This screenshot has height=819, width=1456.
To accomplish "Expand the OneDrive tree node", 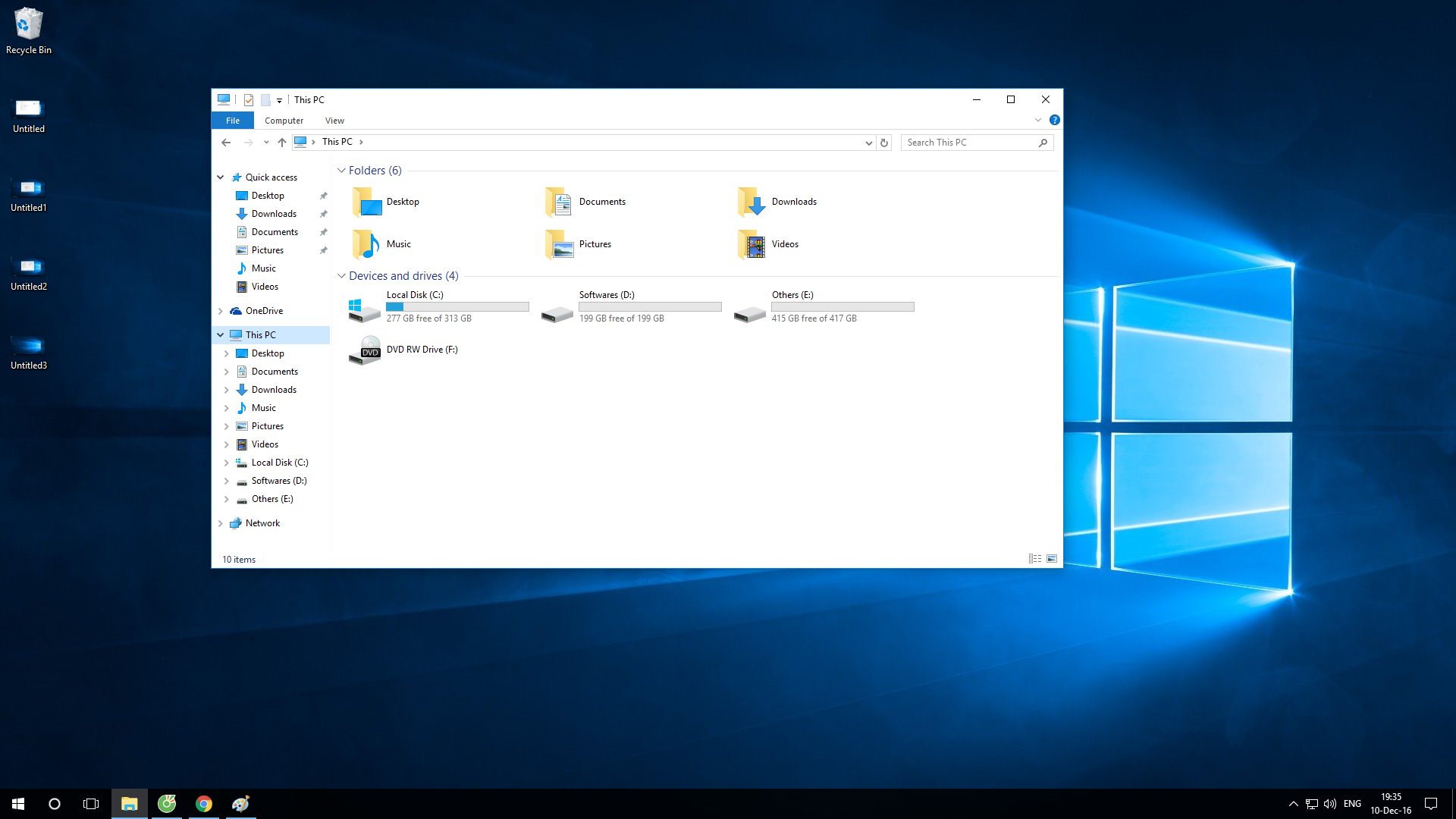I will (x=221, y=311).
